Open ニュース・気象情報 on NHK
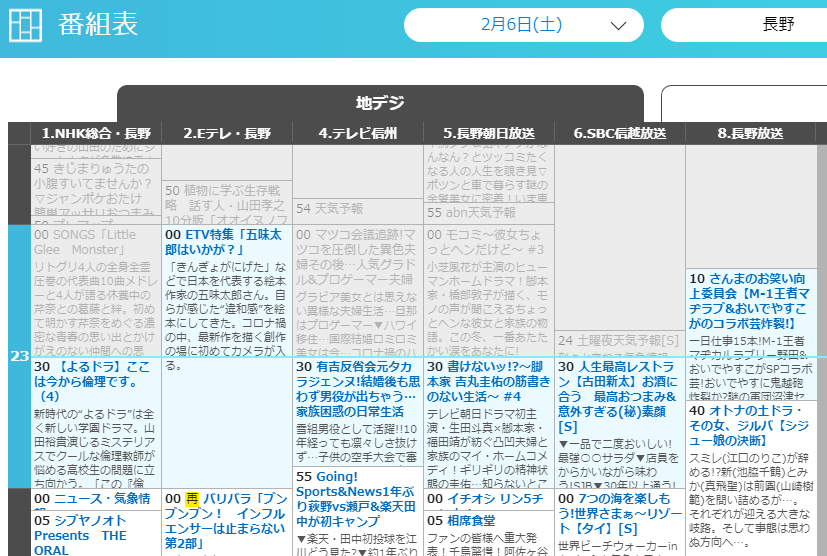827x556 pixels. coord(92,499)
